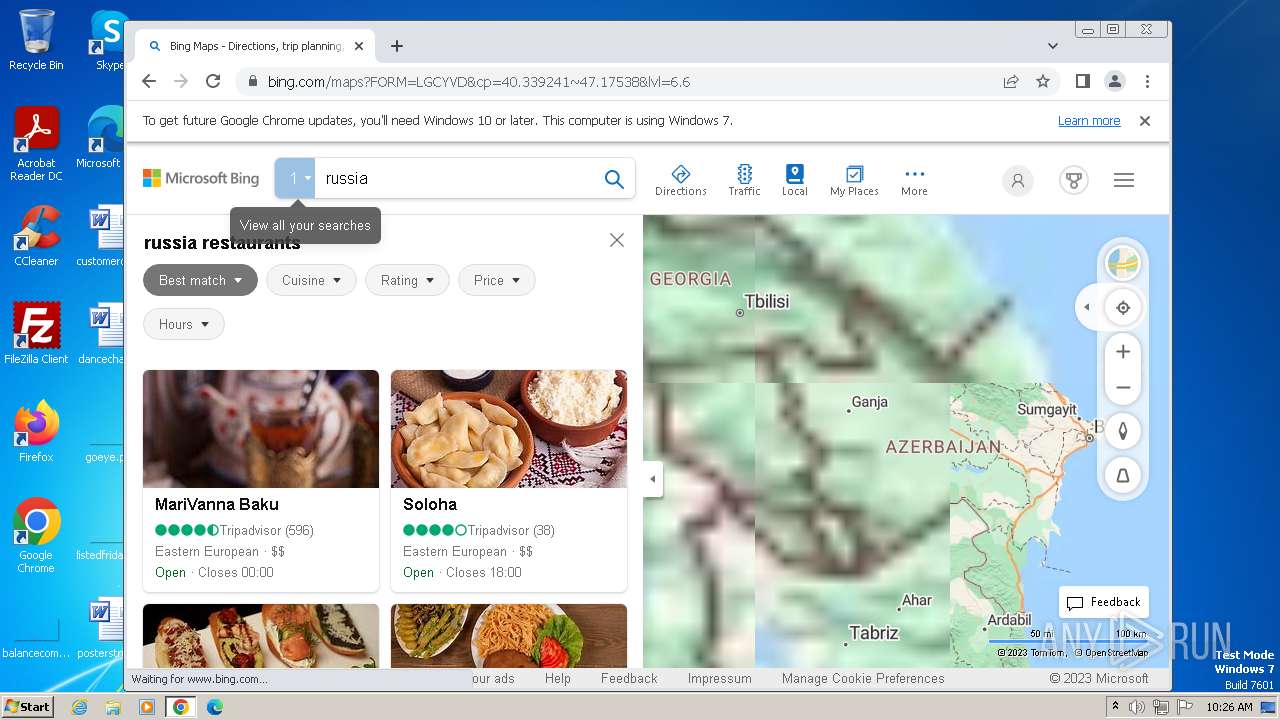This screenshot has height=720, width=1280.
Task: Open the Impressum link
Action: click(x=719, y=678)
